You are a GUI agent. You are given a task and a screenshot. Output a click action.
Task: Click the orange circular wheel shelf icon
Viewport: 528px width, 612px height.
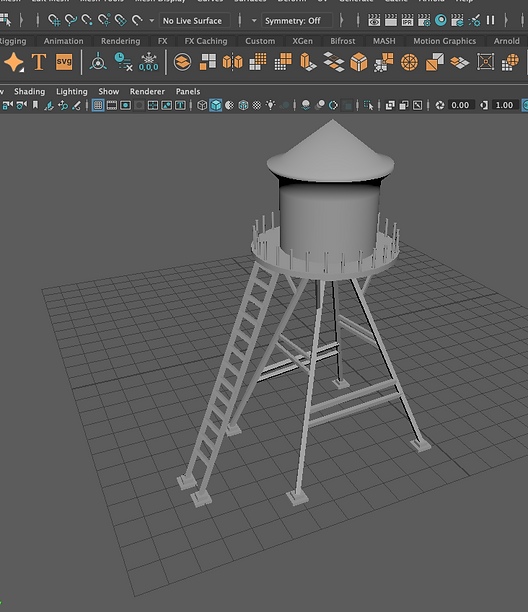coord(409,62)
